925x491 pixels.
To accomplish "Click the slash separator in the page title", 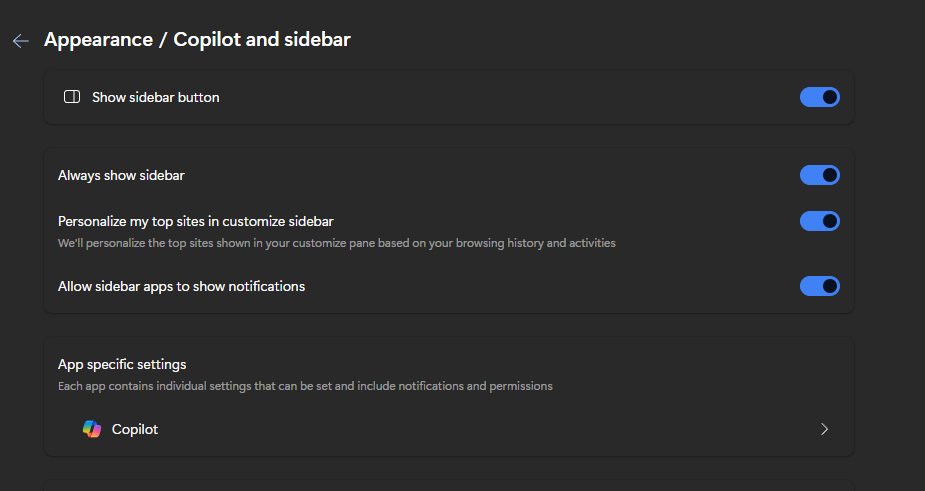I will point(163,40).
